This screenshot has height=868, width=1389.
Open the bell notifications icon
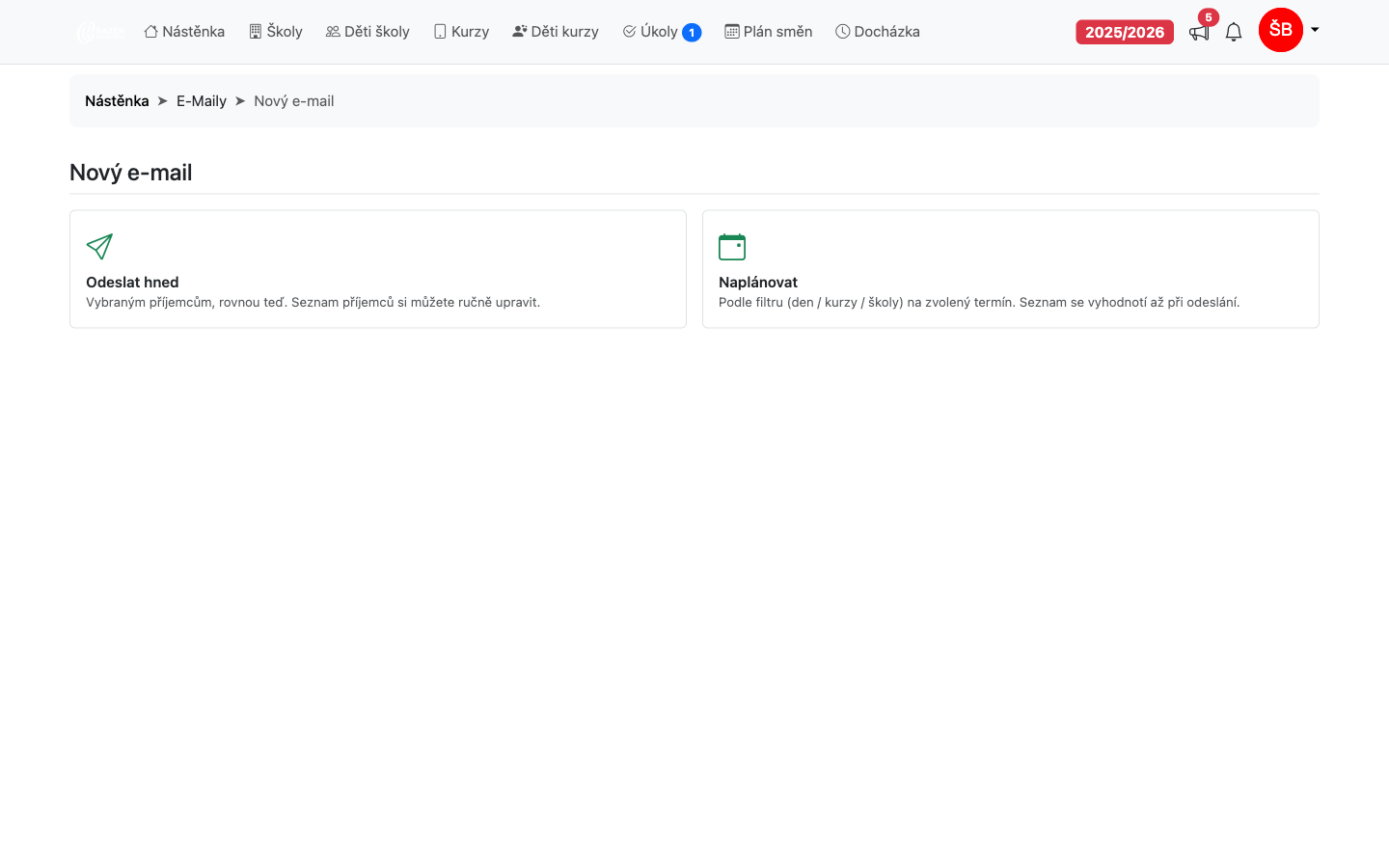pyautogui.click(x=1234, y=33)
